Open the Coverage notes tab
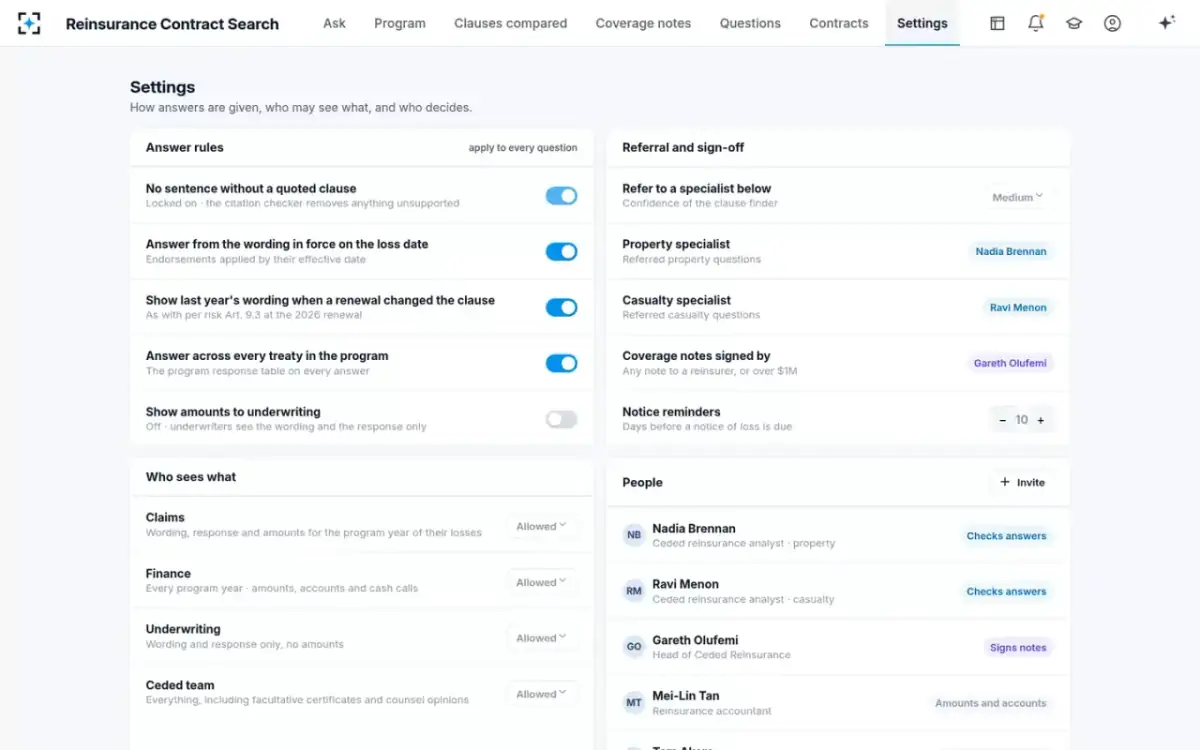This screenshot has height=750, width=1200. click(643, 23)
